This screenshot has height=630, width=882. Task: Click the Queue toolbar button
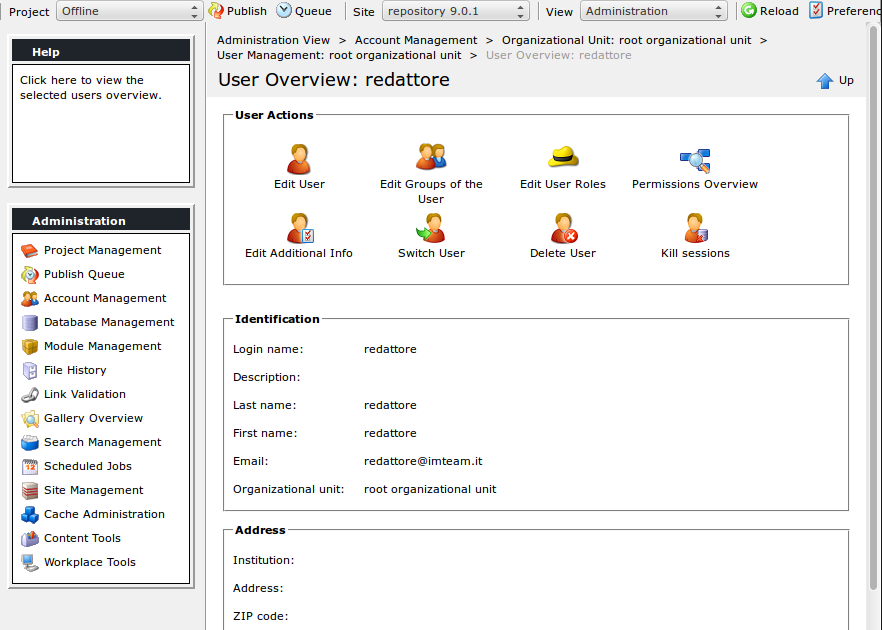(304, 11)
